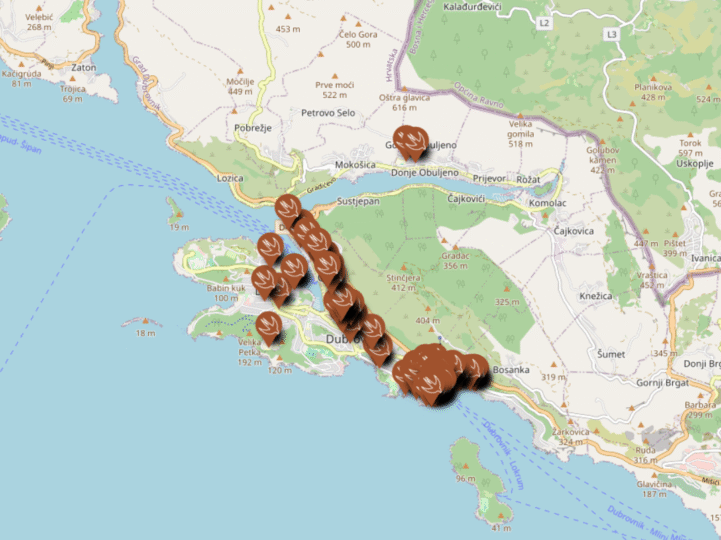Click the Šumet village label
The image size is (721, 540).
pyautogui.click(x=610, y=354)
